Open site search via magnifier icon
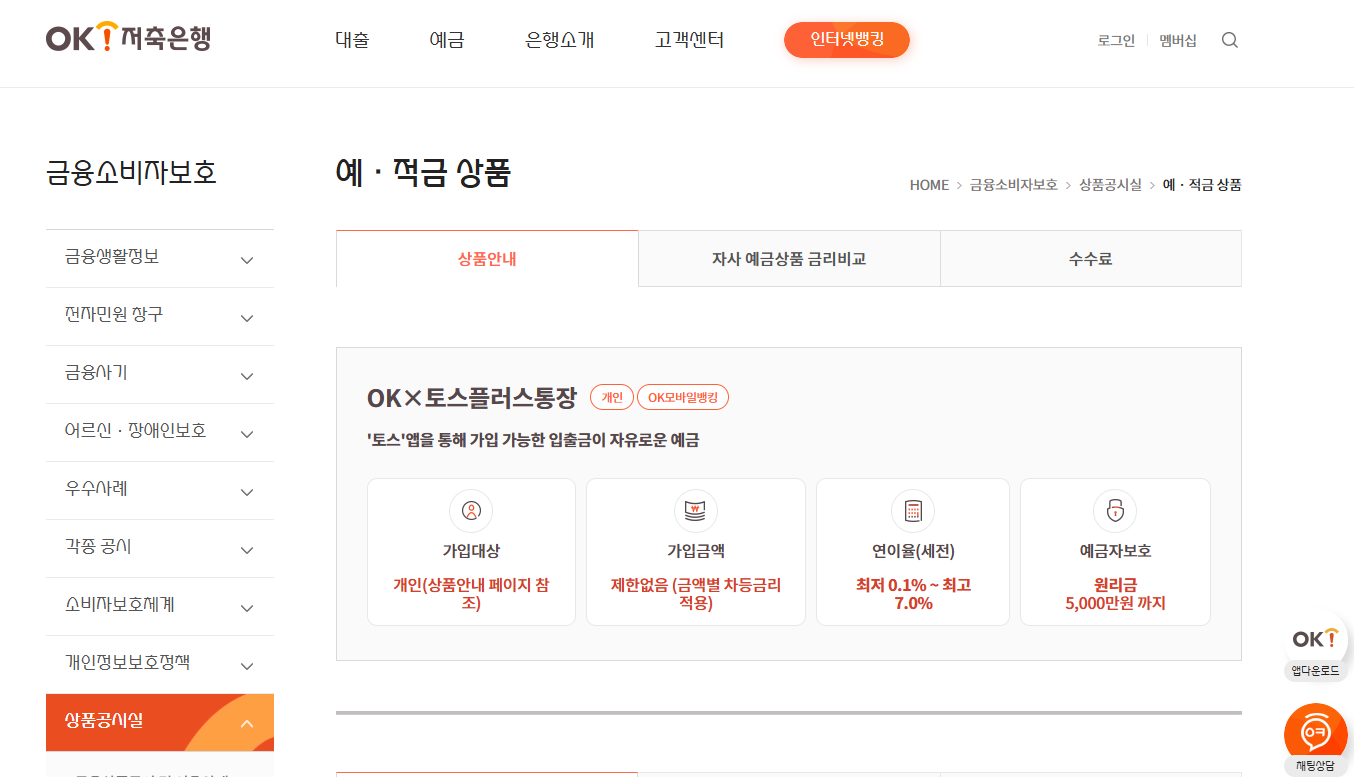Image resolution: width=1354 pixels, height=777 pixels. [1229, 40]
